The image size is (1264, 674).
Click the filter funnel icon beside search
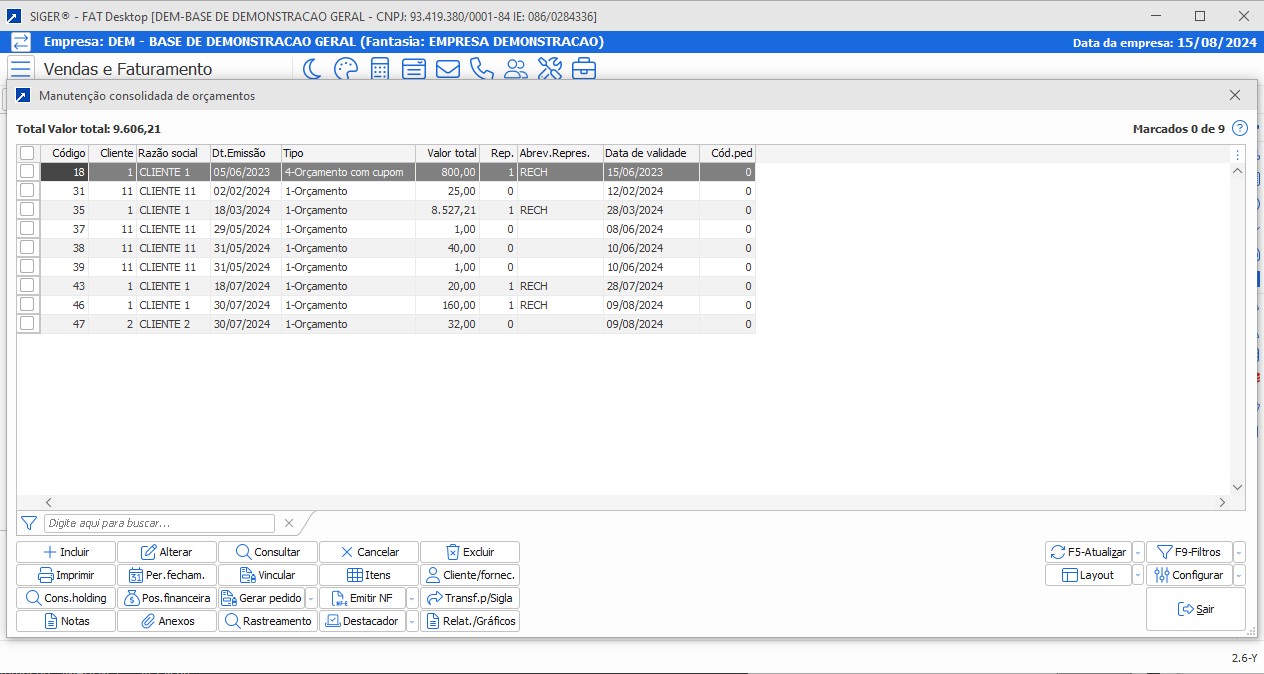(x=29, y=523)
